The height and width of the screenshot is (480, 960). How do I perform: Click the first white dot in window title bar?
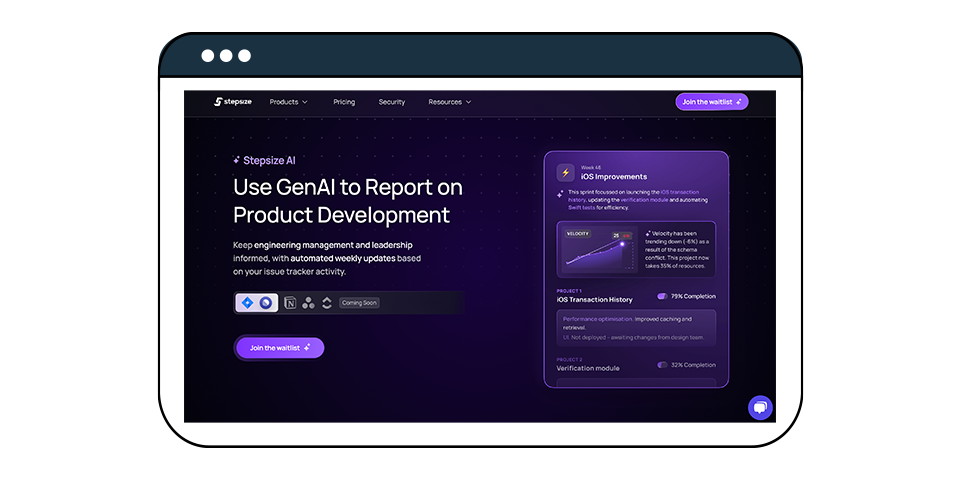tap(208, 56)
